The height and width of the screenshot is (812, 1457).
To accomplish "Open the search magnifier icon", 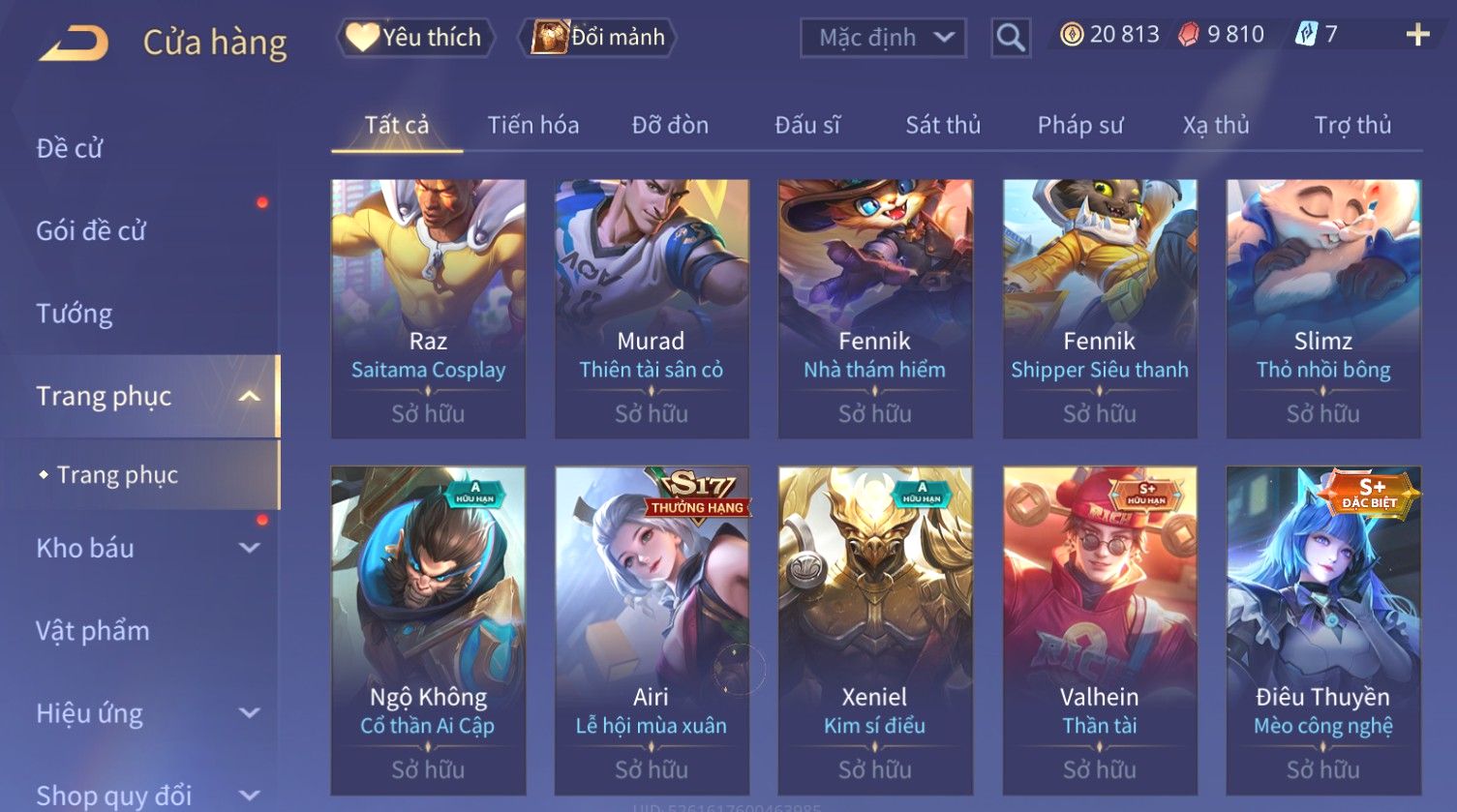I will click(x=1011, y=38).
